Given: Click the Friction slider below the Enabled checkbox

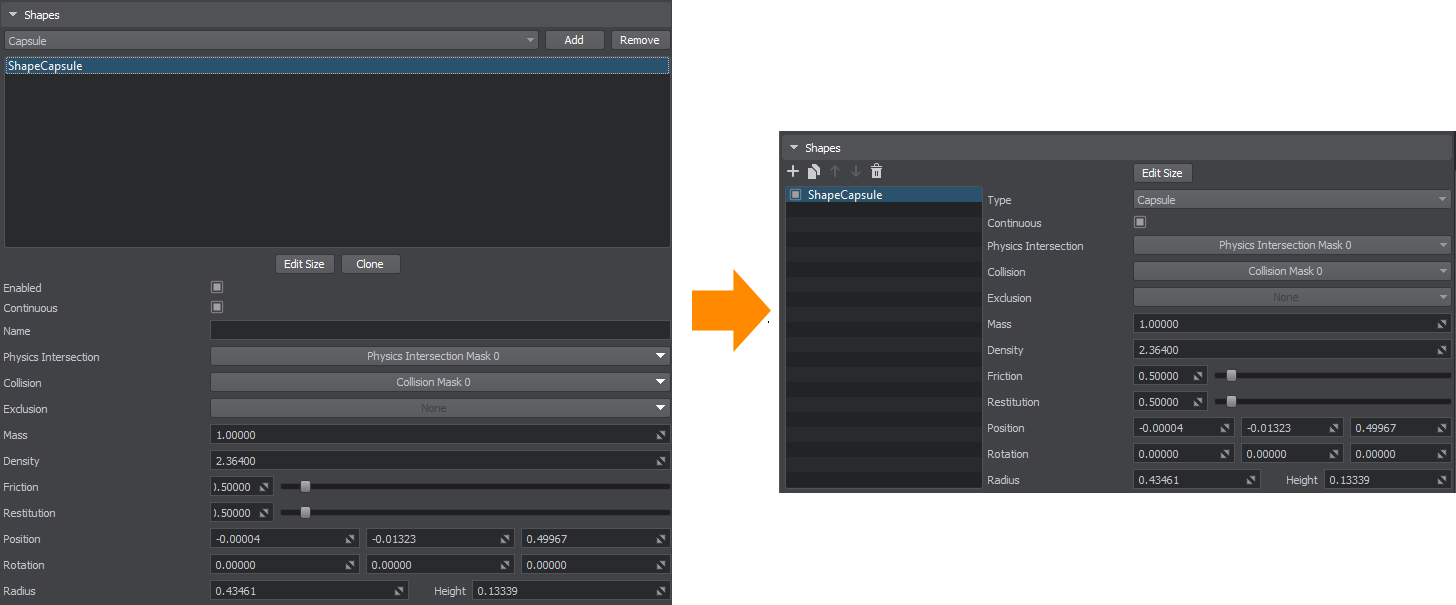Looking at the screenshot, I should 475,487.
